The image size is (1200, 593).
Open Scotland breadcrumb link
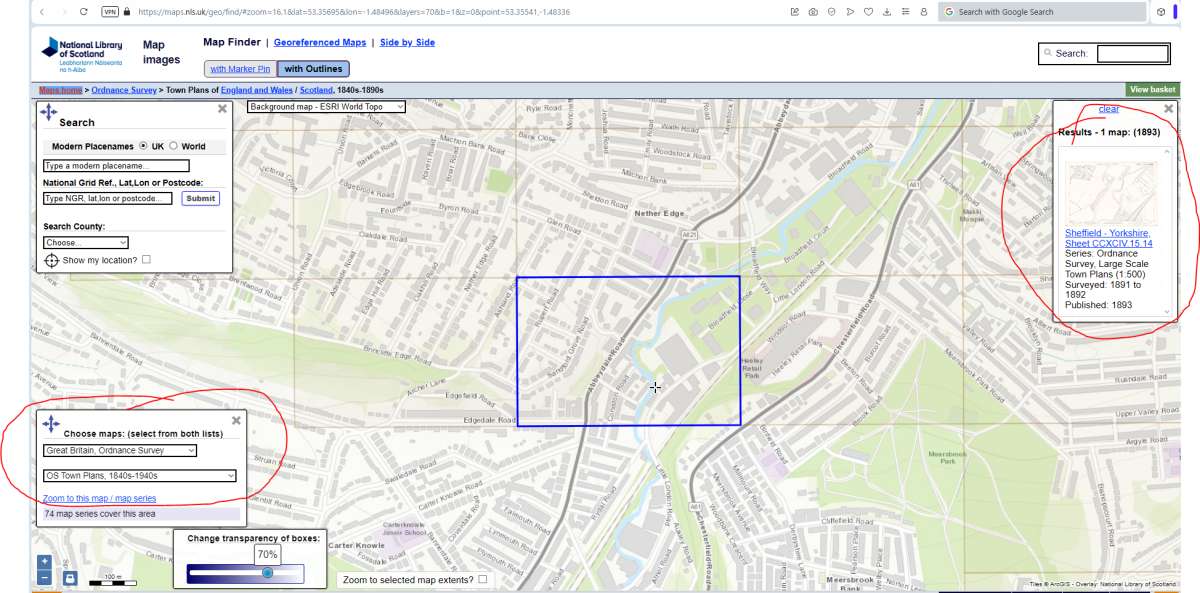[x=316, y=90]
